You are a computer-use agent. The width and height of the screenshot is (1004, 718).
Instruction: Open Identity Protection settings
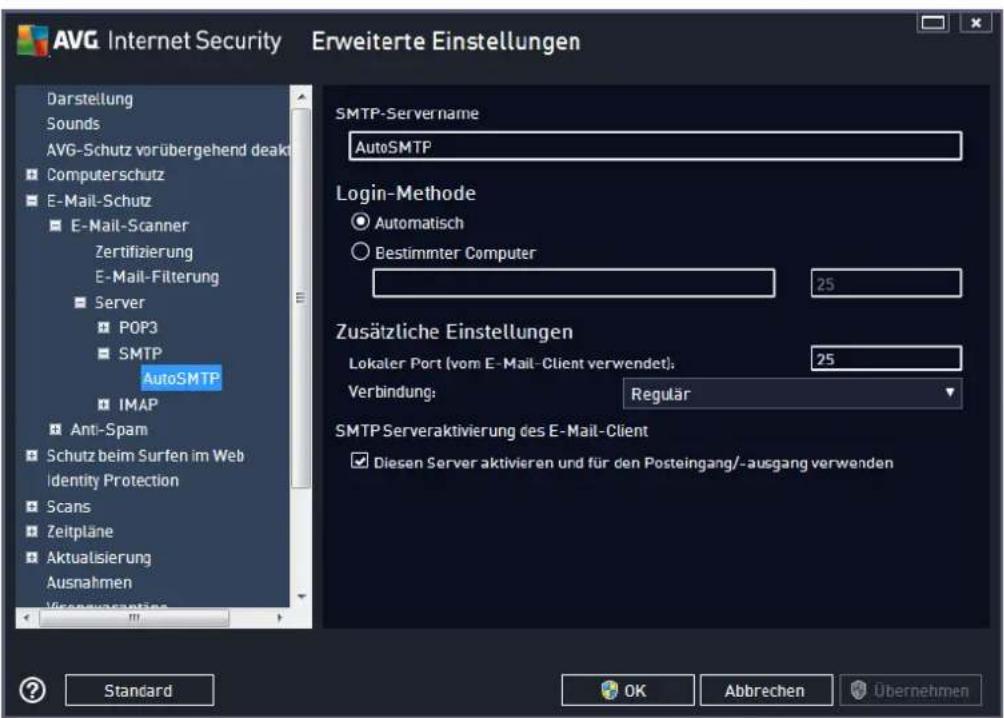(113, 480)
